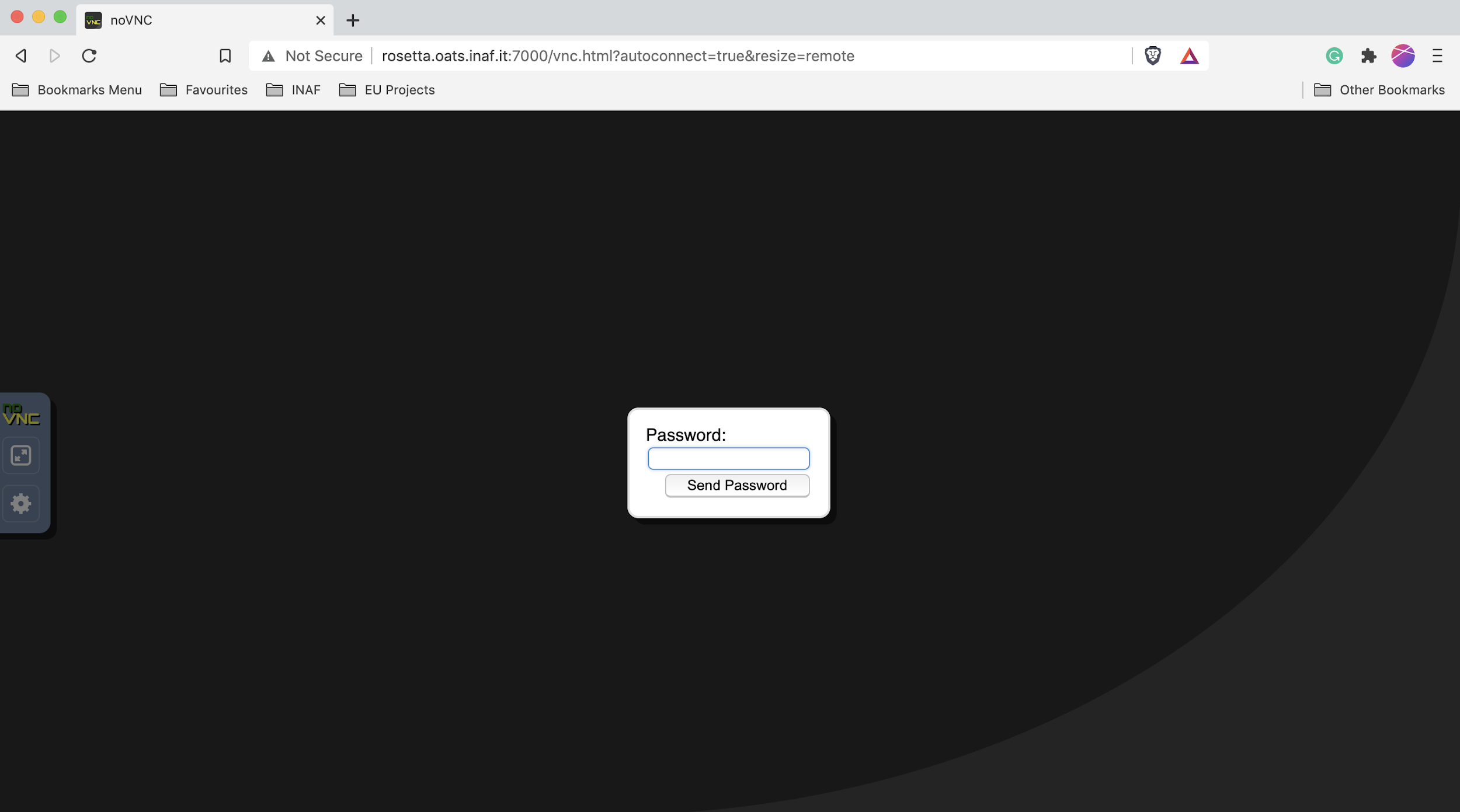The height and width of the screenshot is (812, 1460).
Task: Open the Extensions puzzle icon
Action: tap(1368, 56)
